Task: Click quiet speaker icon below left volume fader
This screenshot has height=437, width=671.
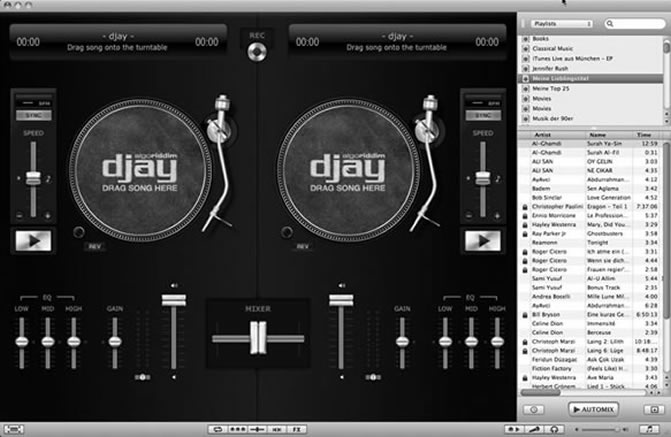Action: point(174,377)
